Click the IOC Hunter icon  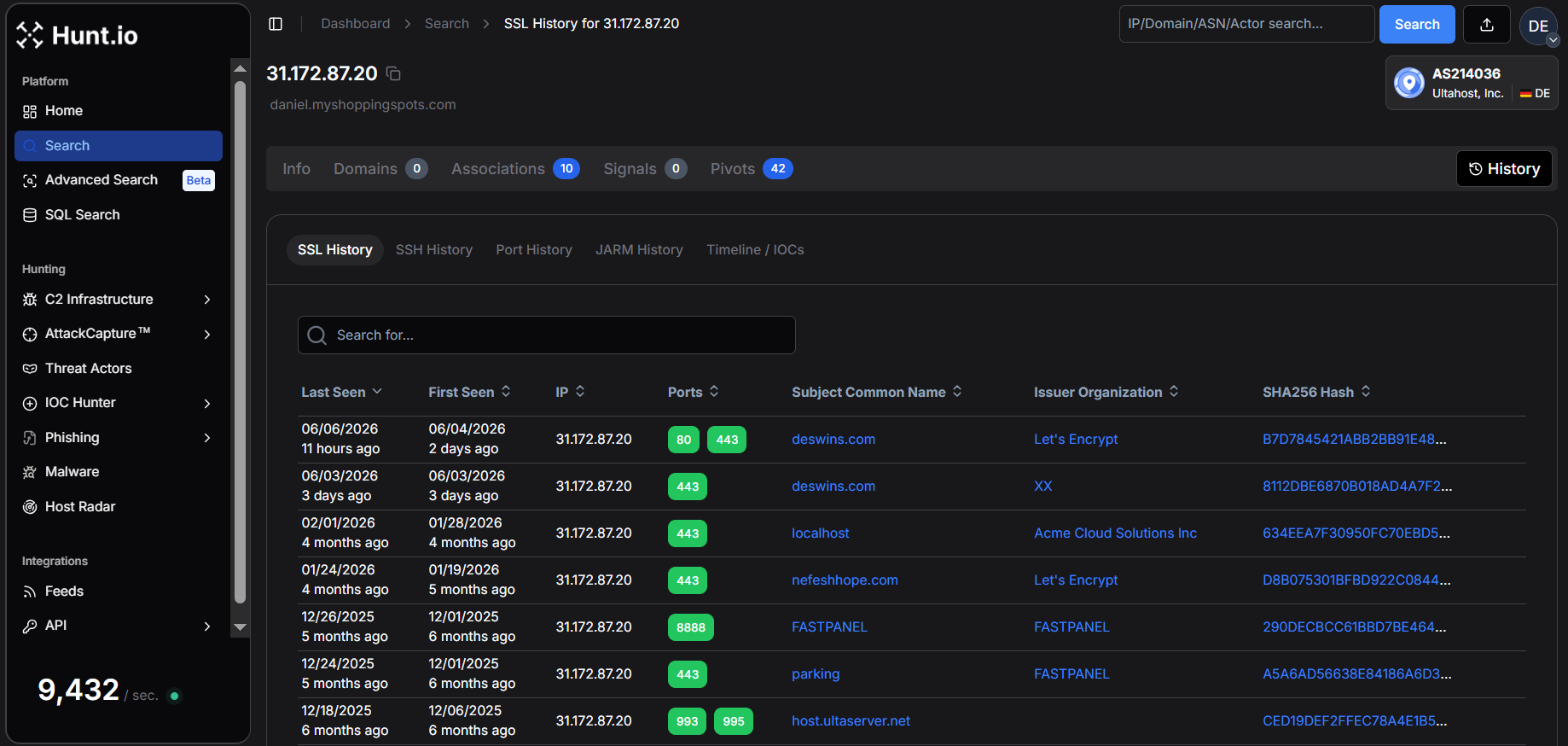[x=30, y=404]
